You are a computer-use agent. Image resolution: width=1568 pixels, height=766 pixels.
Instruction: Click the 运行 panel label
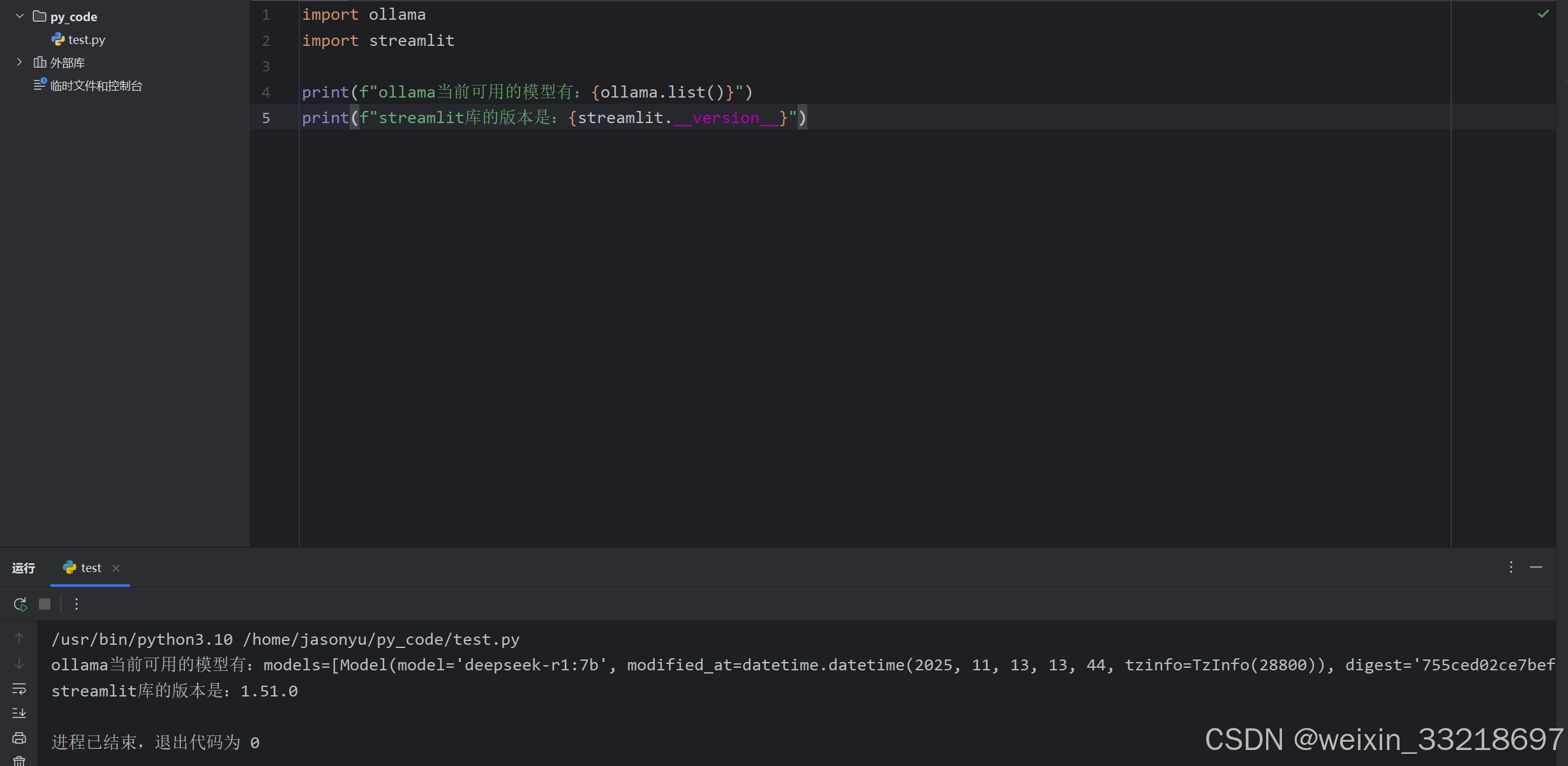(x=24, y=568)
